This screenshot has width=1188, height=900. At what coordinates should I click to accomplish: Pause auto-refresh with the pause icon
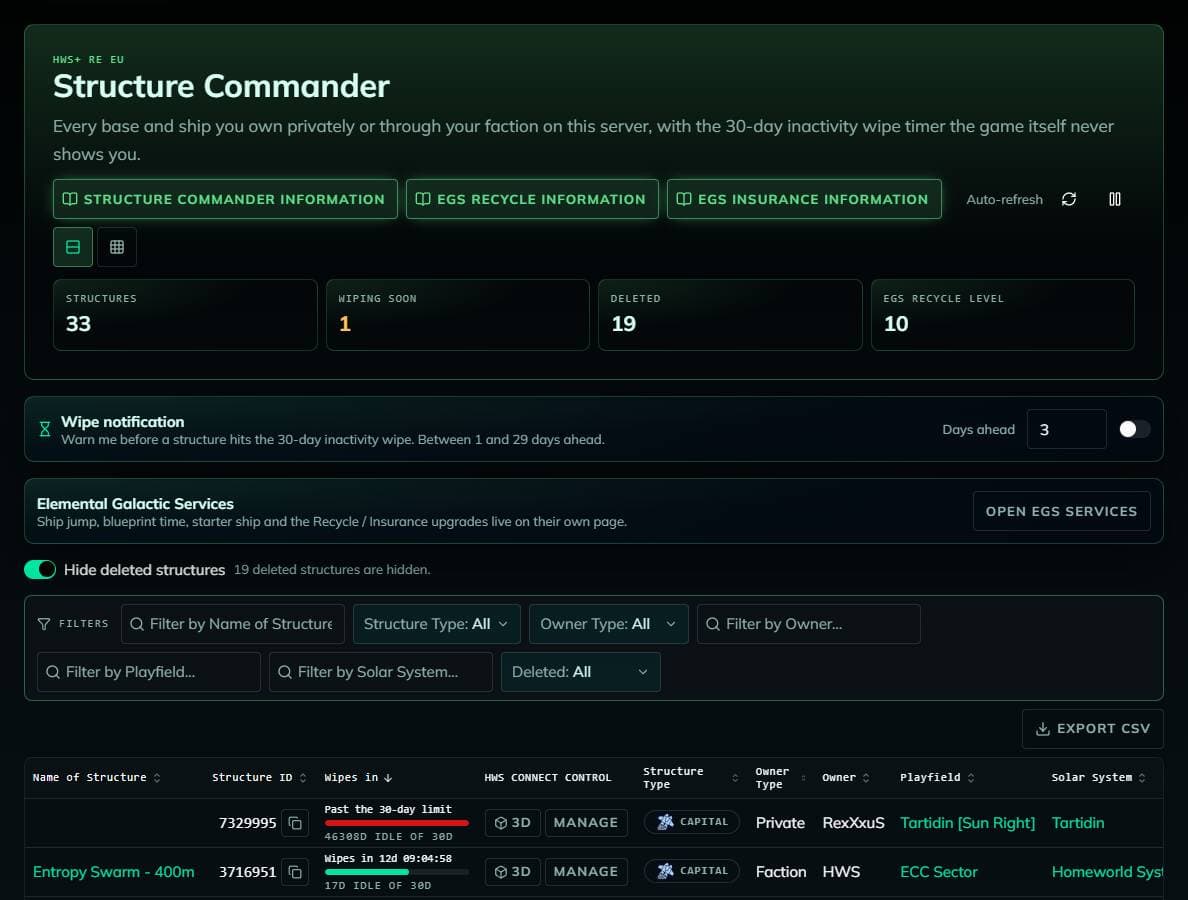1115,199
